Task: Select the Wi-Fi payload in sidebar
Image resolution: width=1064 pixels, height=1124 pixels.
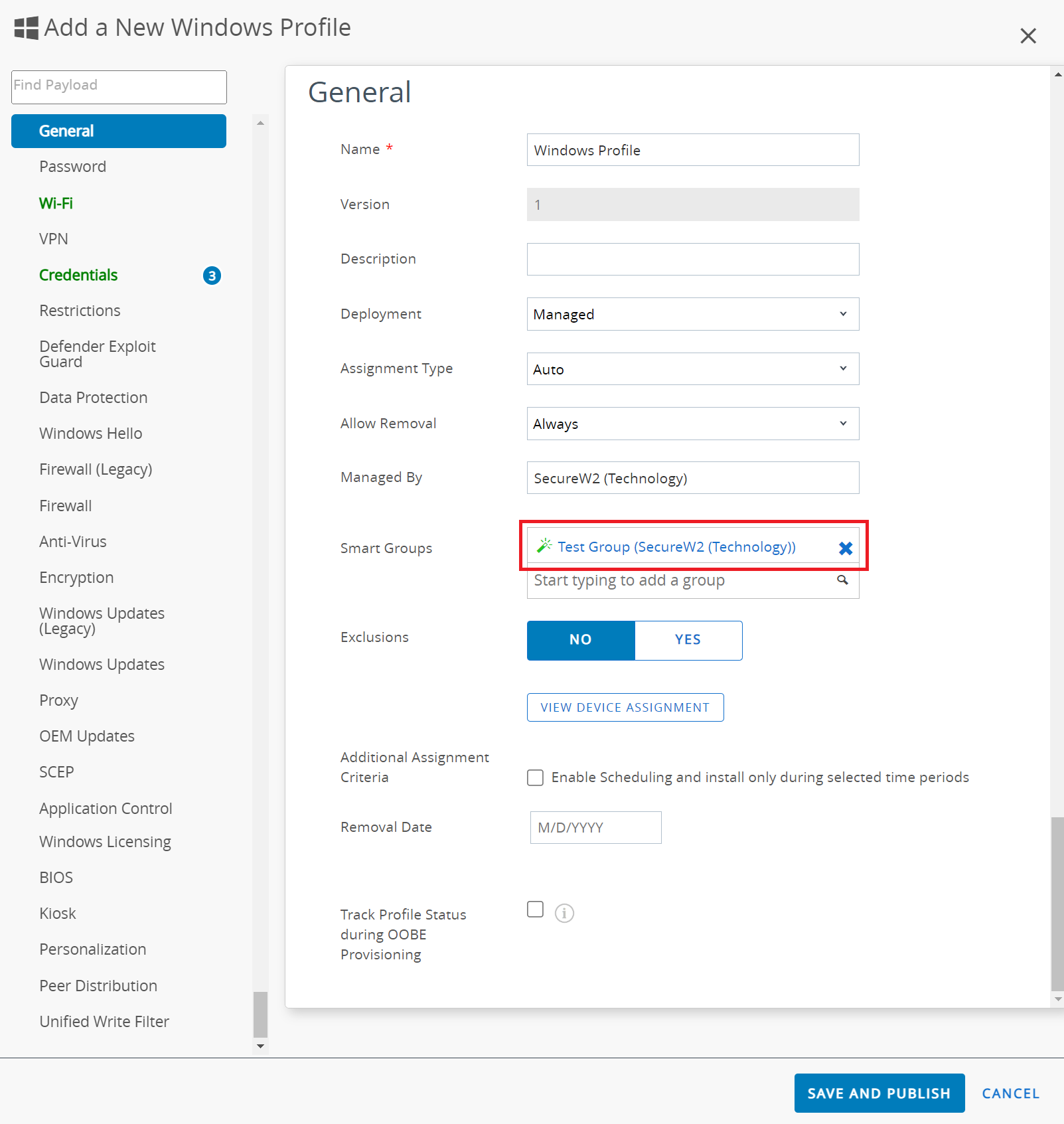Action: point(56,203)
